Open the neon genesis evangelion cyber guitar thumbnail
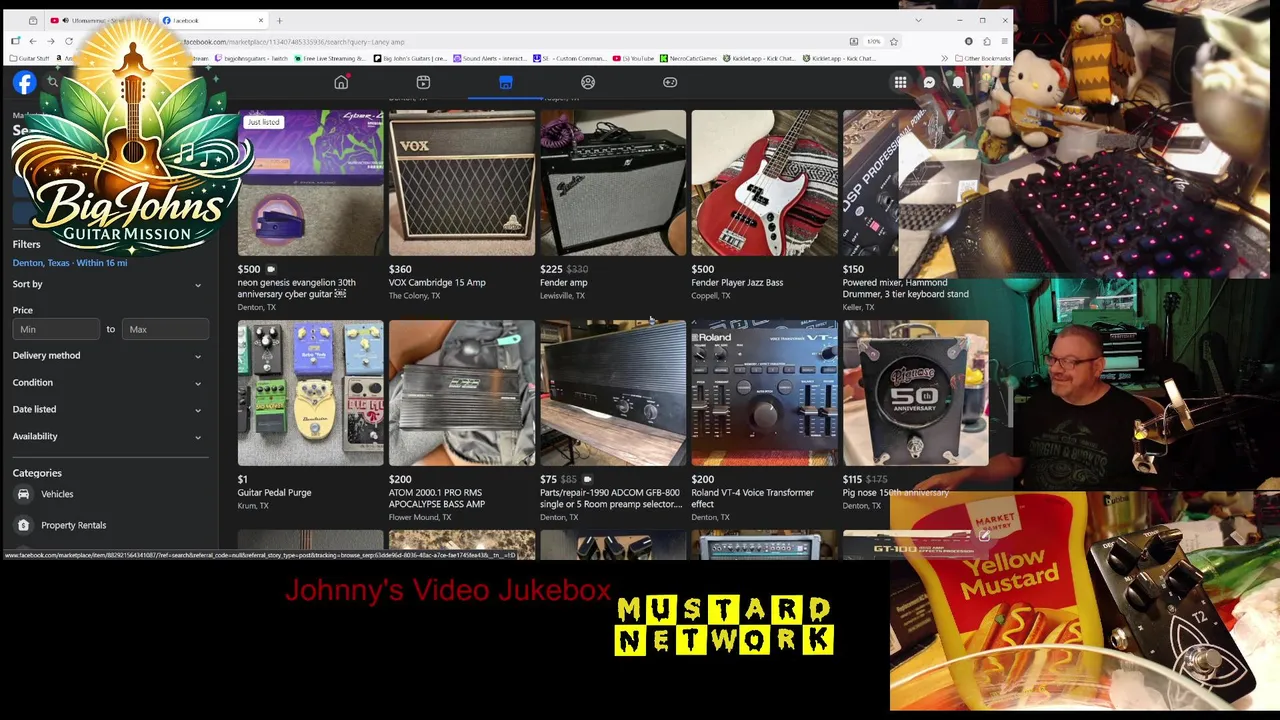Image resolution: width=1280 pixels, height=720 pixels. click(x=310, y=183)
